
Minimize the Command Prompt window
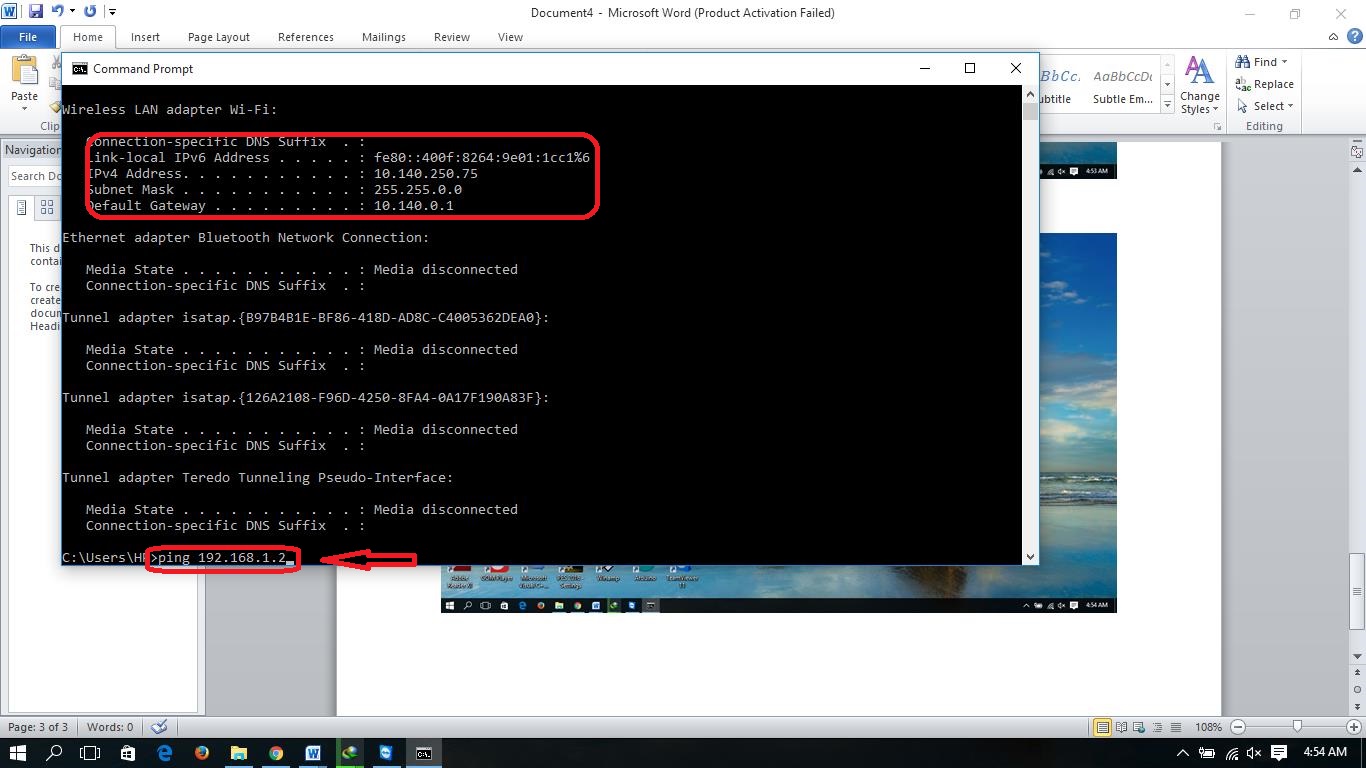(x=924, y=68)
